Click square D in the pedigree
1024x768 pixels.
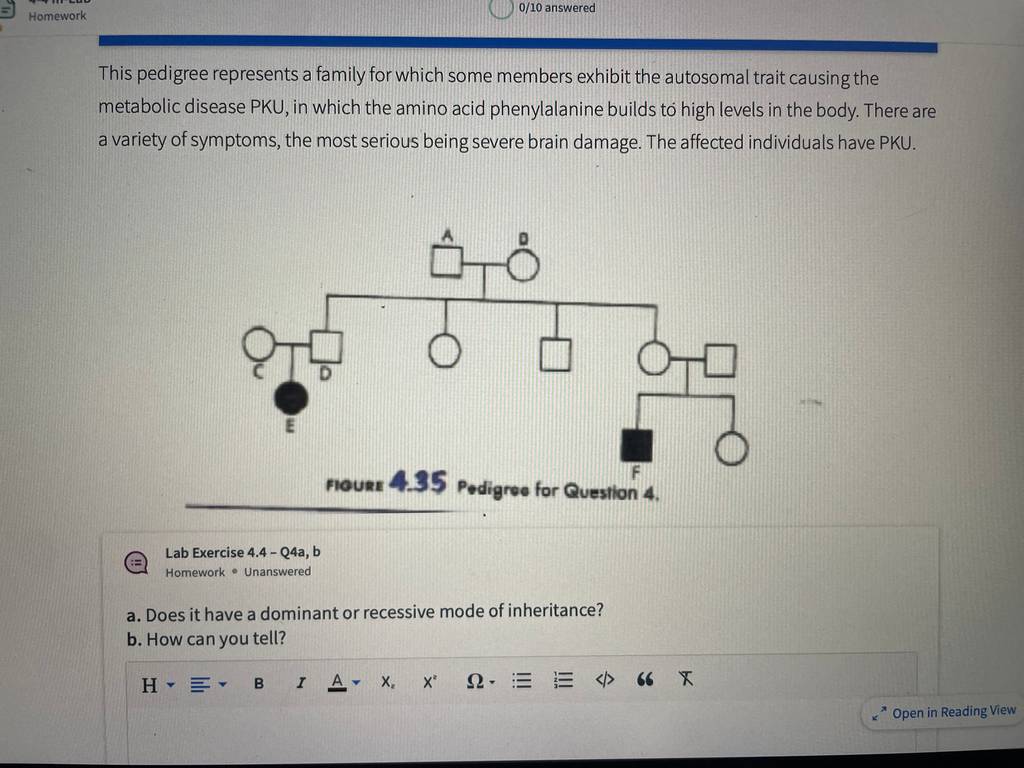(326, 347)
